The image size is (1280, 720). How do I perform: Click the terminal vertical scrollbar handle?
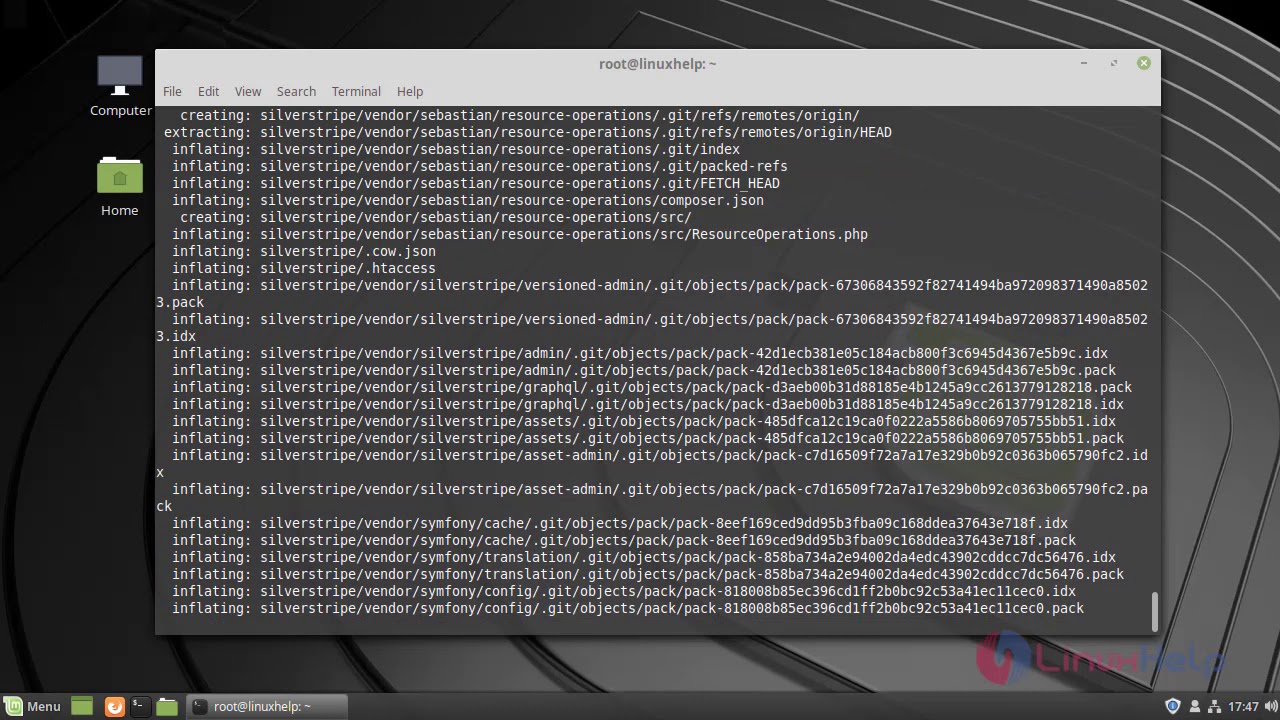(1155, 611)
